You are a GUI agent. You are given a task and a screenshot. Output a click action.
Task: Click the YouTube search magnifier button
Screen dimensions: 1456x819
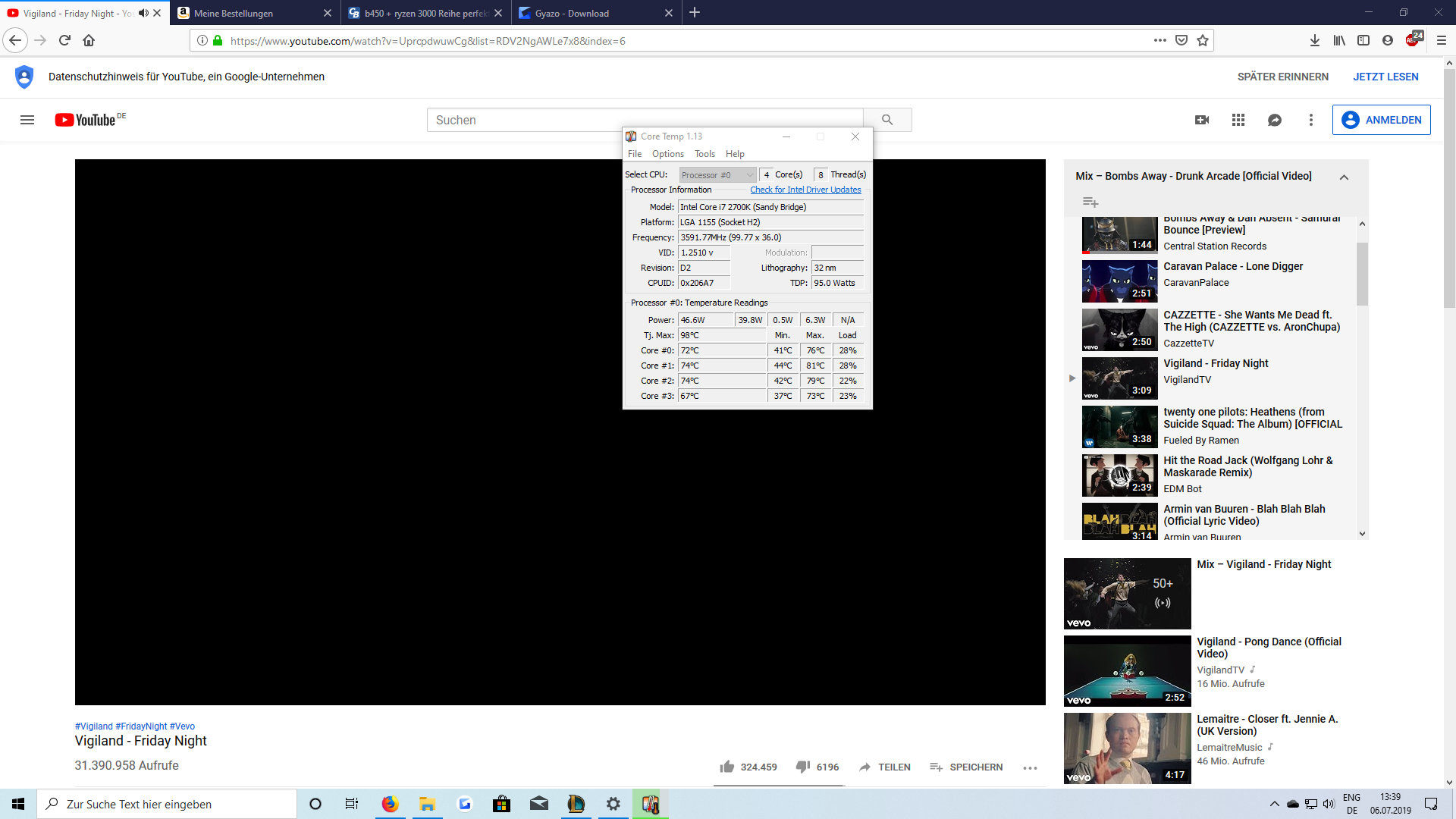tap(887, 120)
